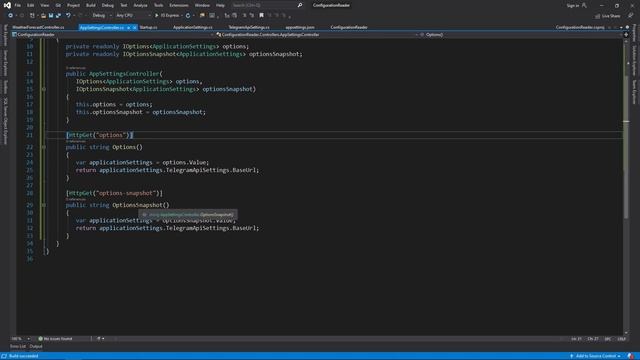Pin the AppSettingsController.cs tab
The image size is (640, 360).
(x=128, y=27)
